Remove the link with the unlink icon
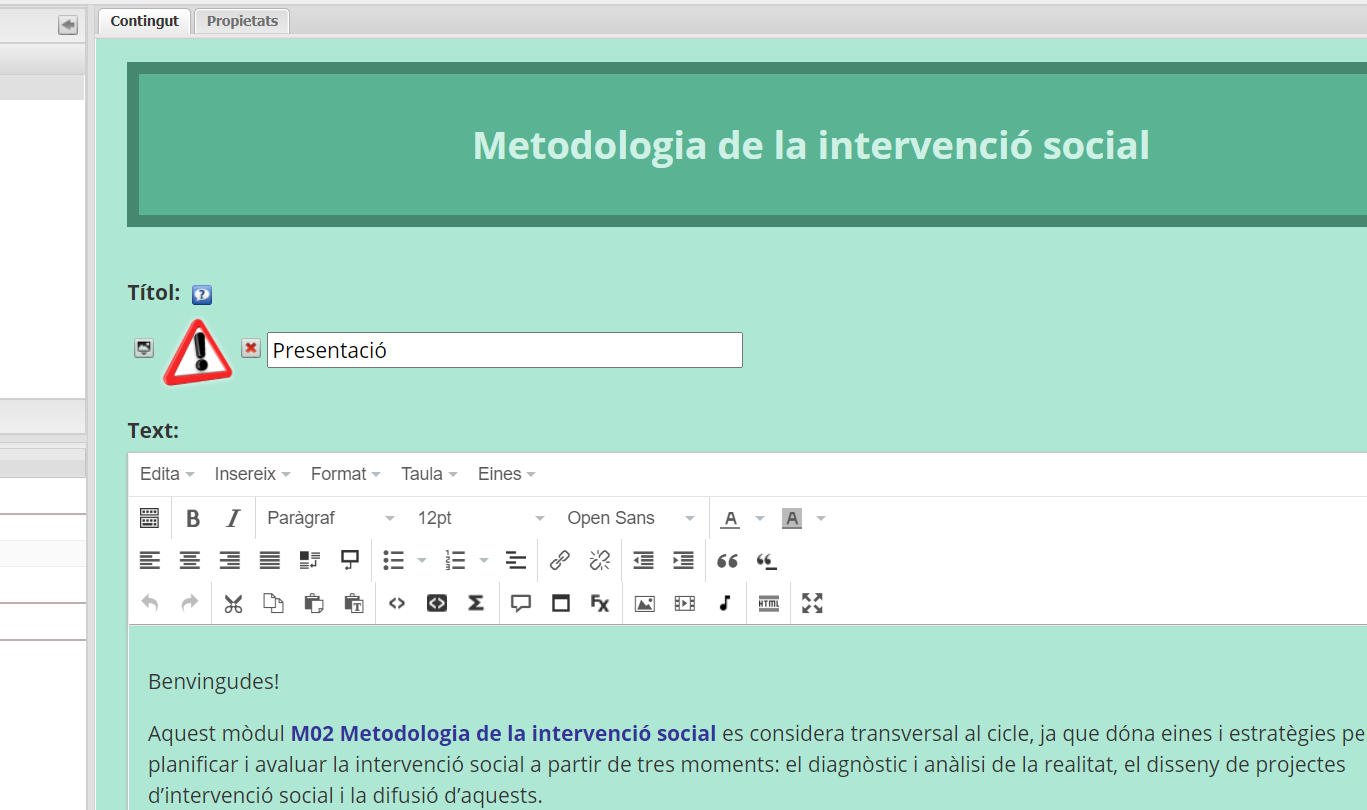 click(600, 560)
